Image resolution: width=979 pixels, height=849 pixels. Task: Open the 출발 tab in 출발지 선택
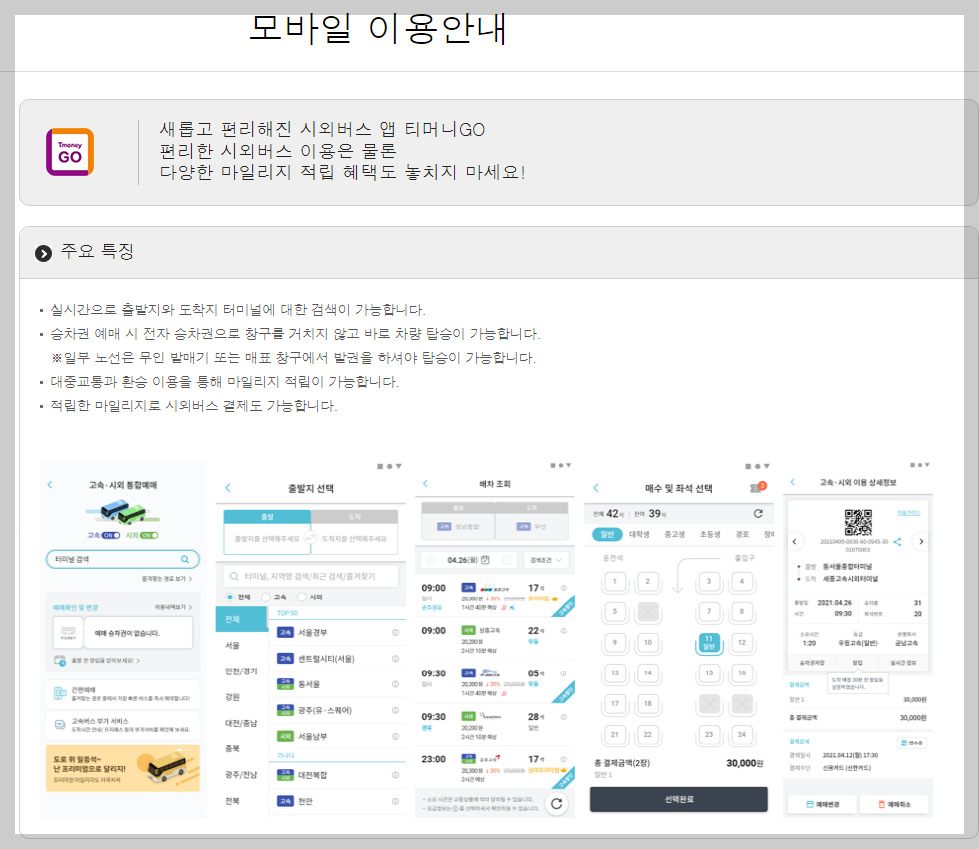(x=267, y=517)
